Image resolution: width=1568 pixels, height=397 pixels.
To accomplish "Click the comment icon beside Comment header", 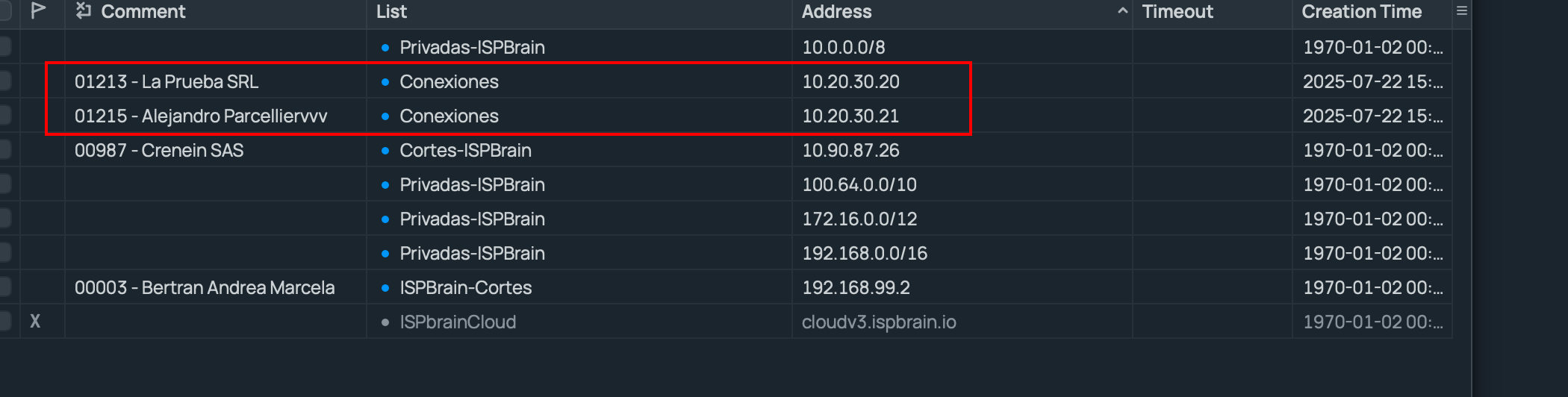I will click(x=84, y=10).
